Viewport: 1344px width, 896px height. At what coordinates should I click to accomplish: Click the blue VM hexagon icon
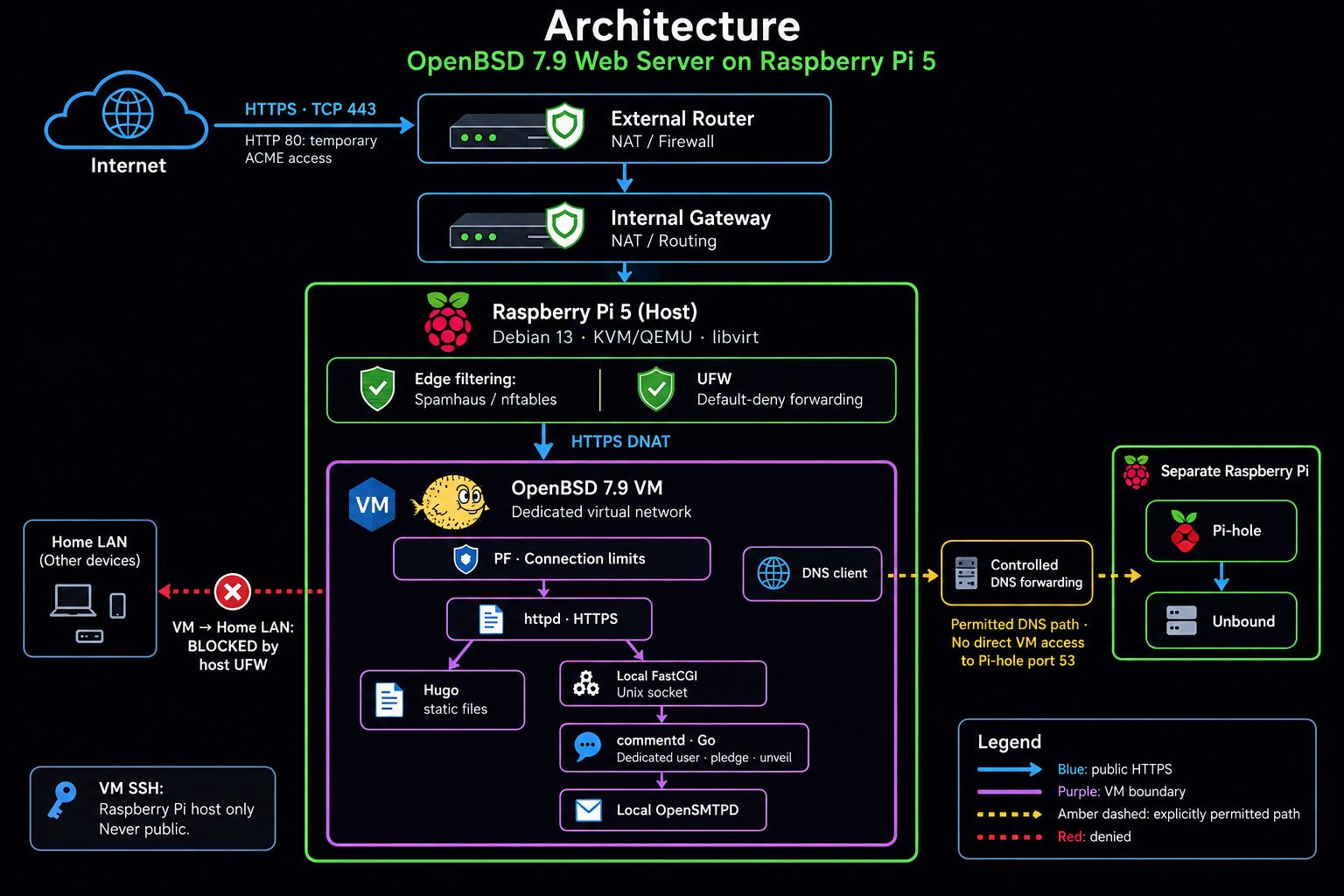coord(372,504)
